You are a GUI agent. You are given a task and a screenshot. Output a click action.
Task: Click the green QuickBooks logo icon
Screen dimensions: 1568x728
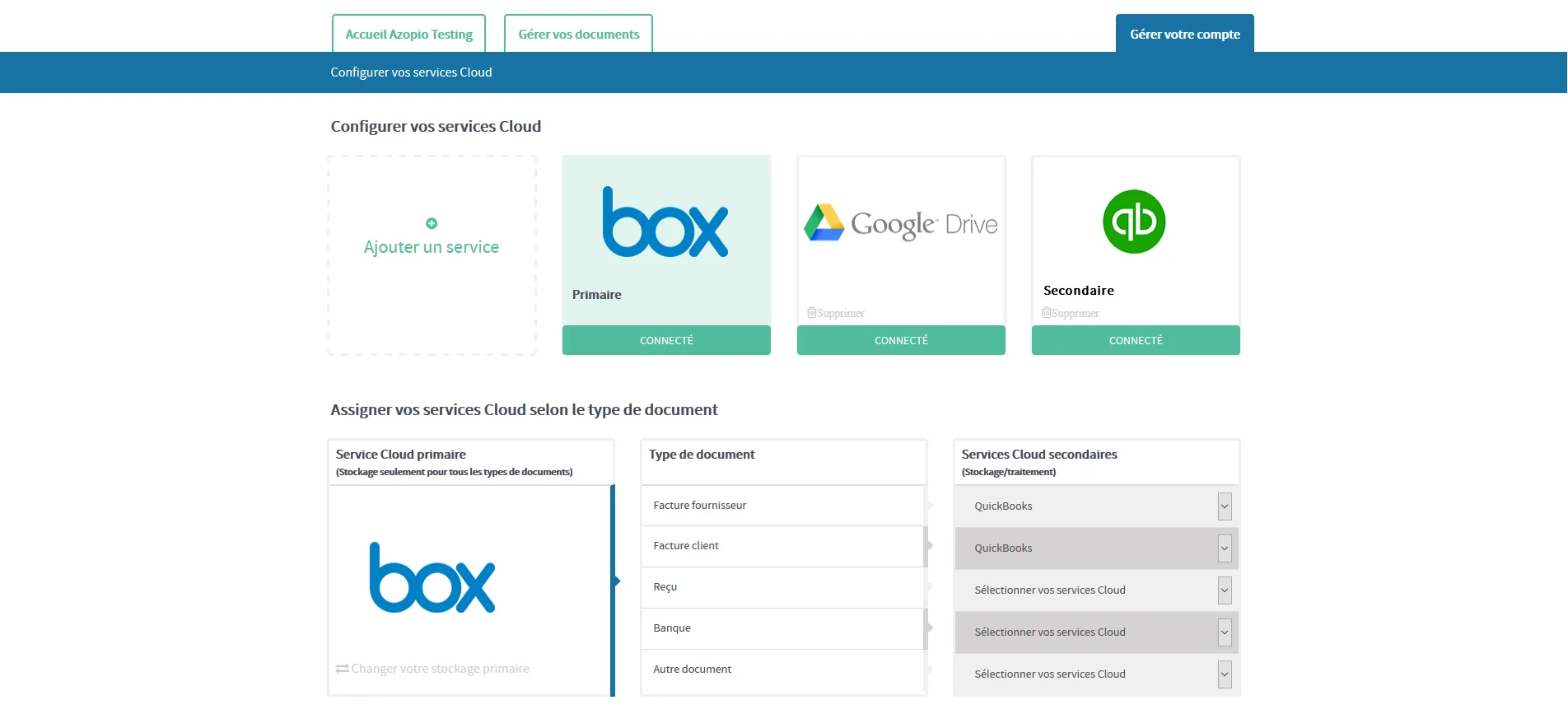tap(1134, 222)
